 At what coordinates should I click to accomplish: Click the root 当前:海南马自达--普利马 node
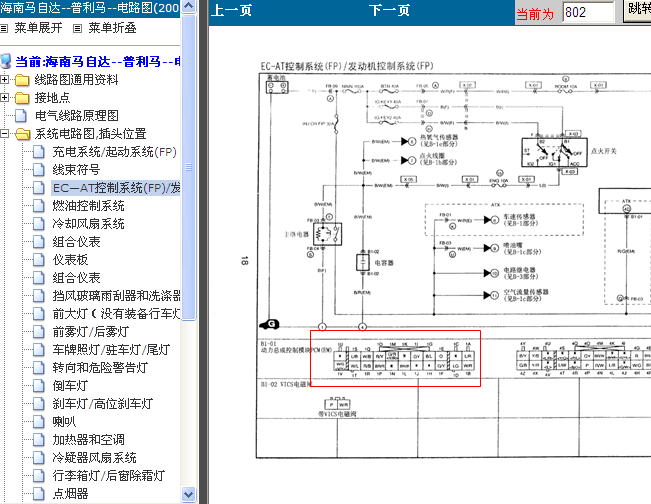(x=98, y=62)
